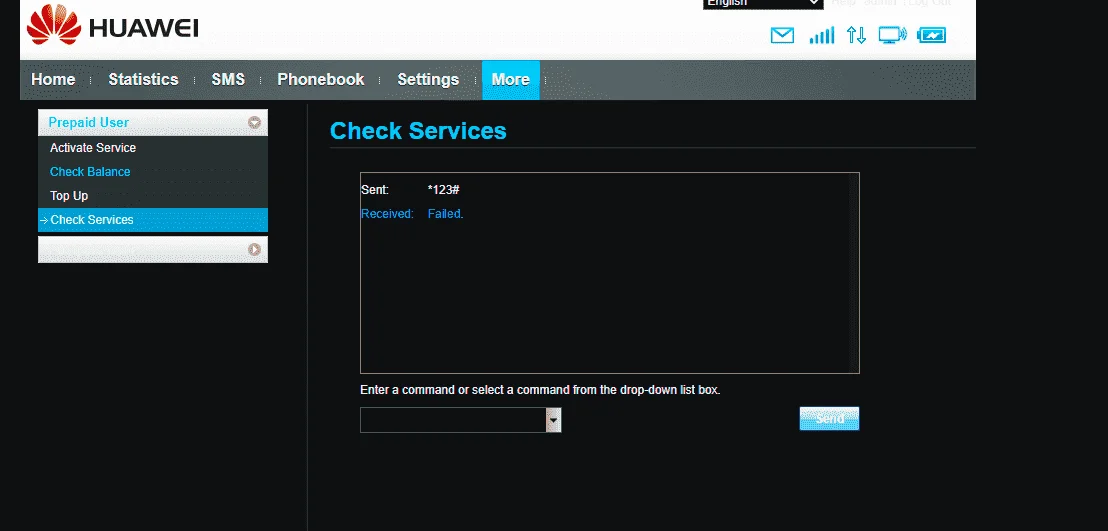Collapse the Prepaid User section arrow
The image size is (1108, 531).
click(254, 122)
